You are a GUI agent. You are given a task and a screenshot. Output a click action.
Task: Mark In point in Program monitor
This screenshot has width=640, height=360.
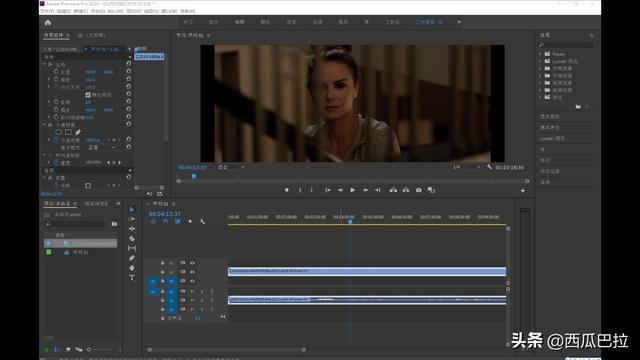pos(300,190)
